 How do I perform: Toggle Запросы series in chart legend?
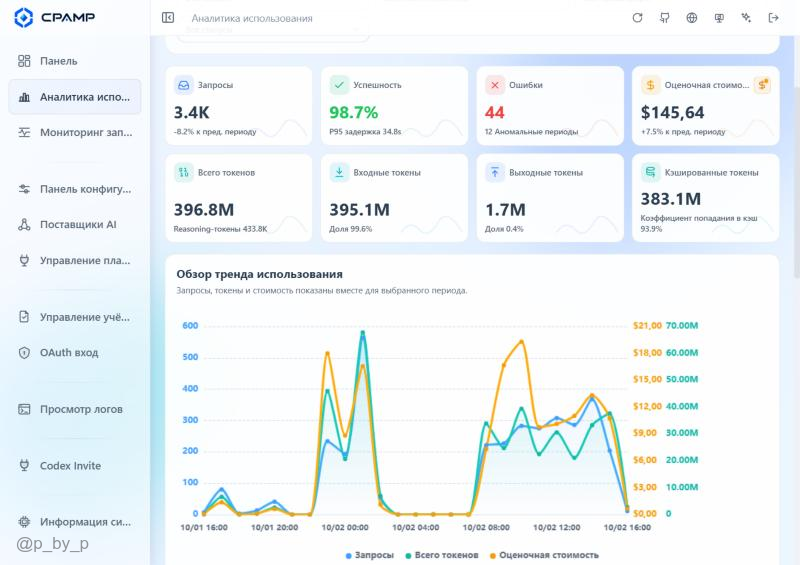coord(370,555)
